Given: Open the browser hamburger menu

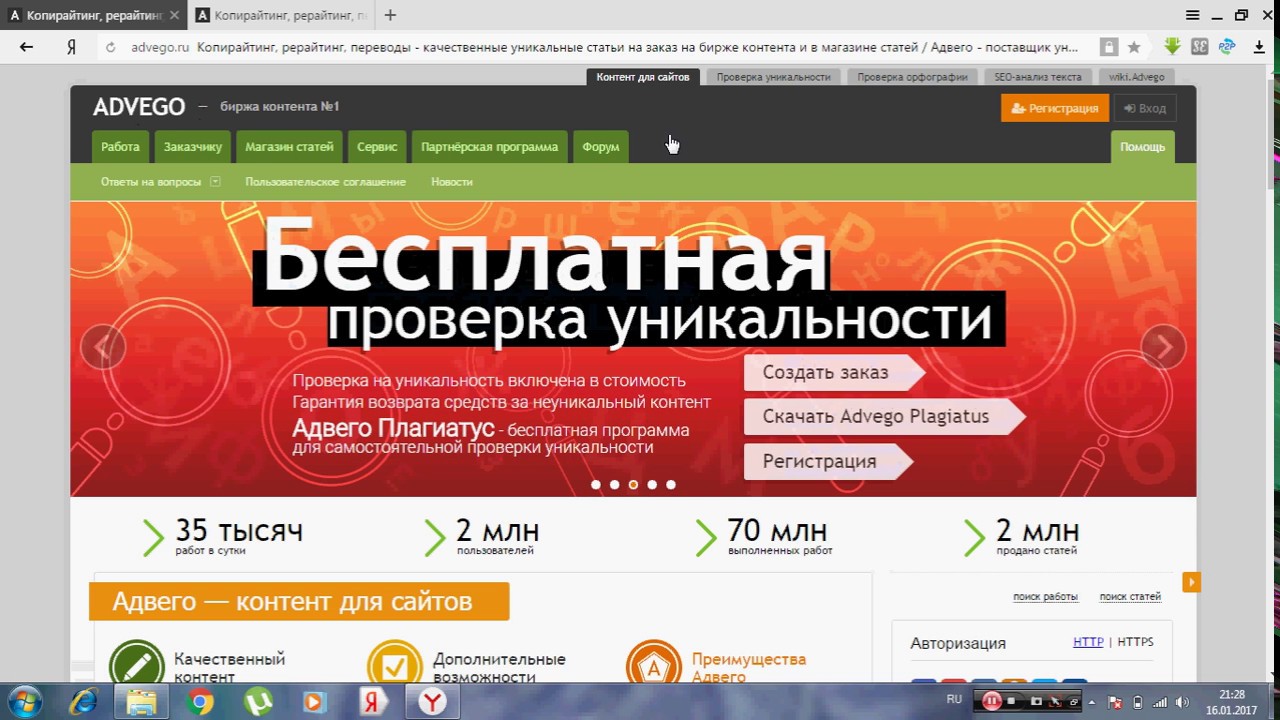Looking at the screenshot, I should pos(1192,15).
